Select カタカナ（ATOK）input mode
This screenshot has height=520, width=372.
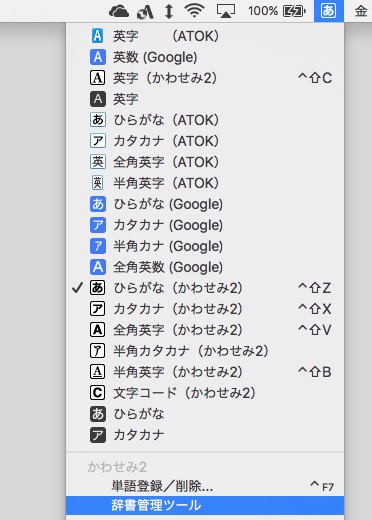tap(205, 141)
